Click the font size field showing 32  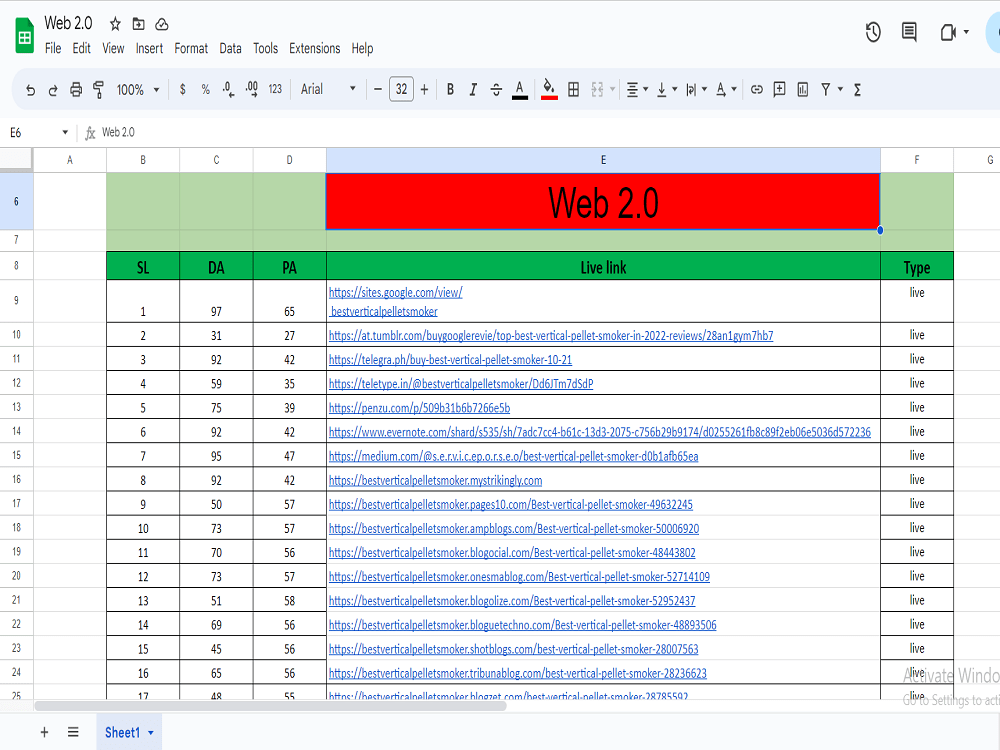pyautogui.click(x=401, y=89)
